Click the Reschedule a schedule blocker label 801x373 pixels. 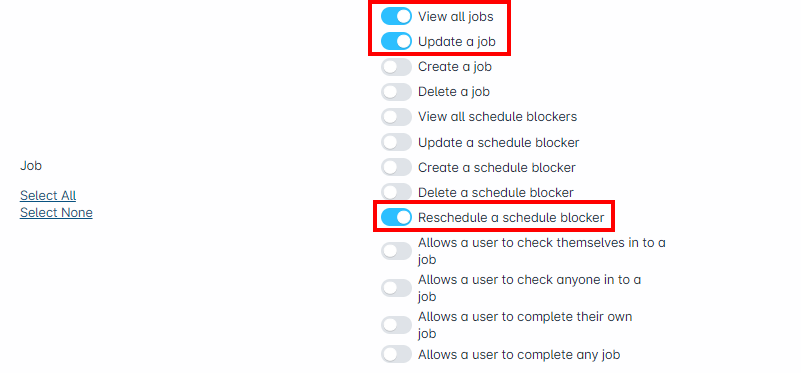point(511,217)
